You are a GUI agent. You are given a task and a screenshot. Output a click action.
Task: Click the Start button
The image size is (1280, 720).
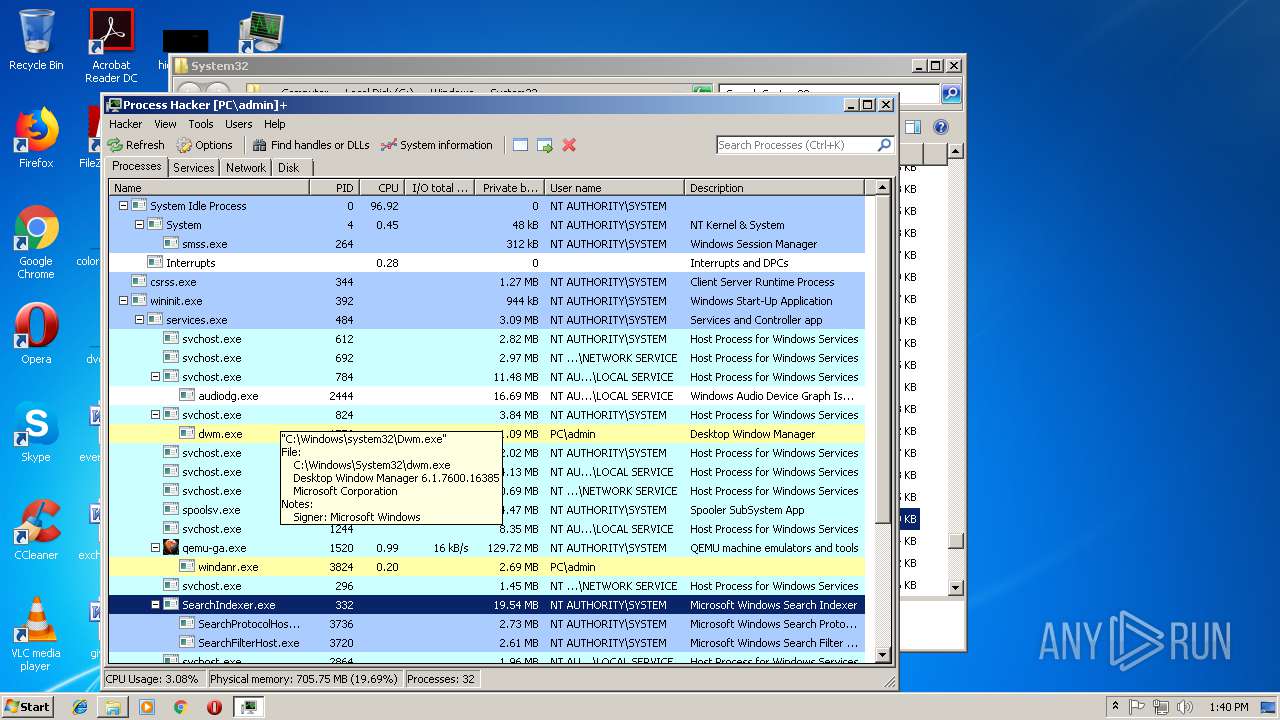coord(28,706)
